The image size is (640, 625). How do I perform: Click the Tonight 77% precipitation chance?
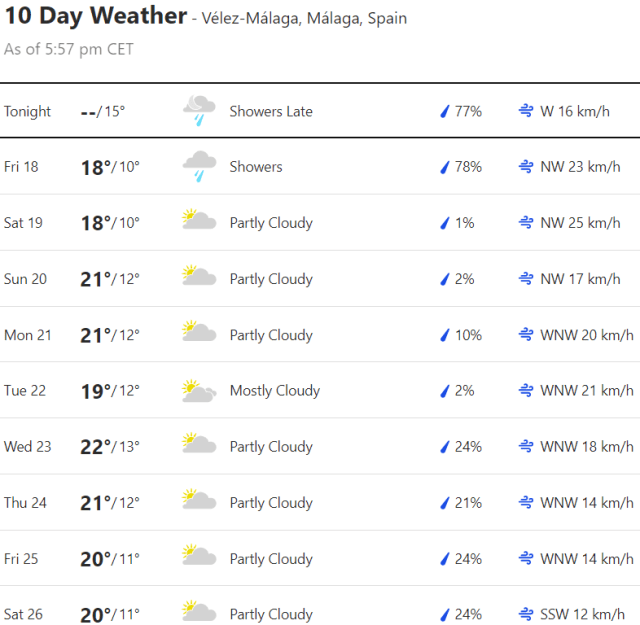467,111
